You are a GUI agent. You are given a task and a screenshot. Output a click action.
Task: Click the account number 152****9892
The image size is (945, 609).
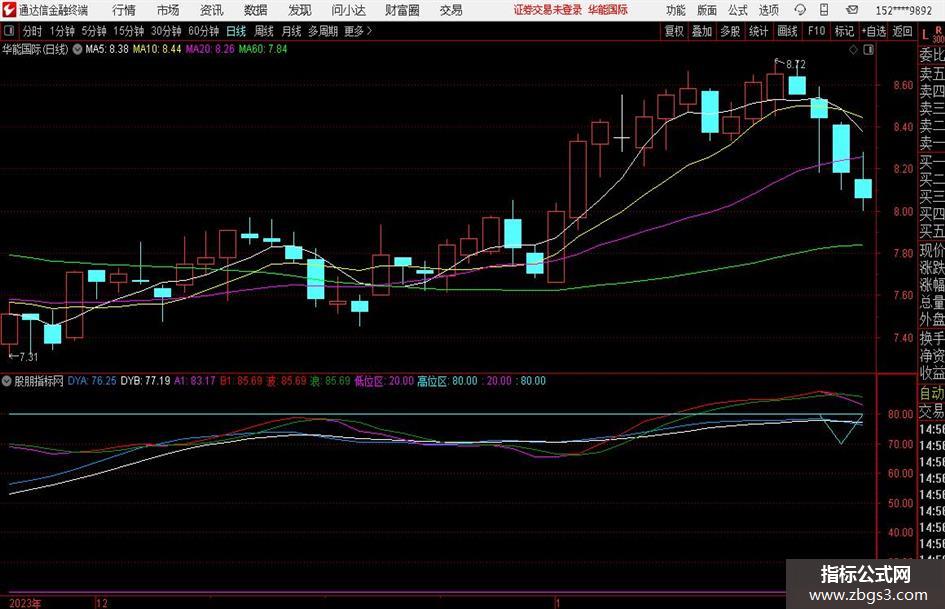click(x=903, y=10)
